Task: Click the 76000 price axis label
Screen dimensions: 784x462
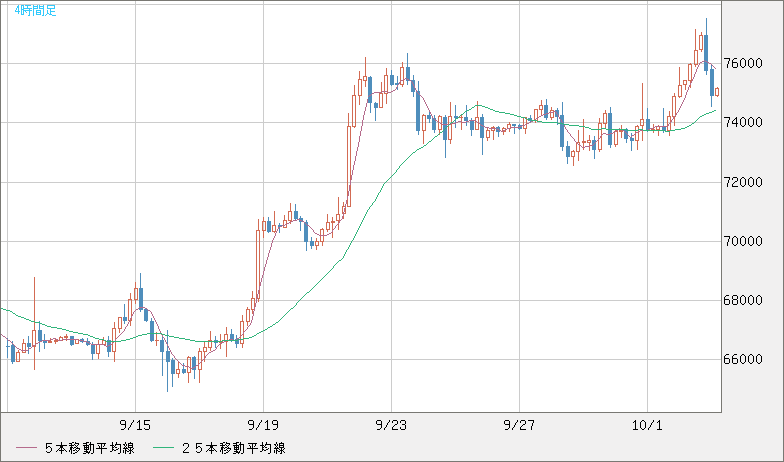Action: [x=744, y=63]
